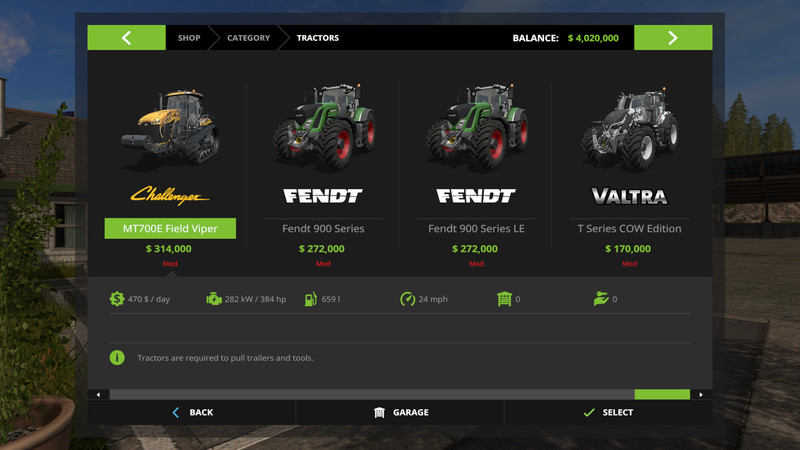800x450 pixels.
Task: Click the engine power icon
Action: [214, 299]
